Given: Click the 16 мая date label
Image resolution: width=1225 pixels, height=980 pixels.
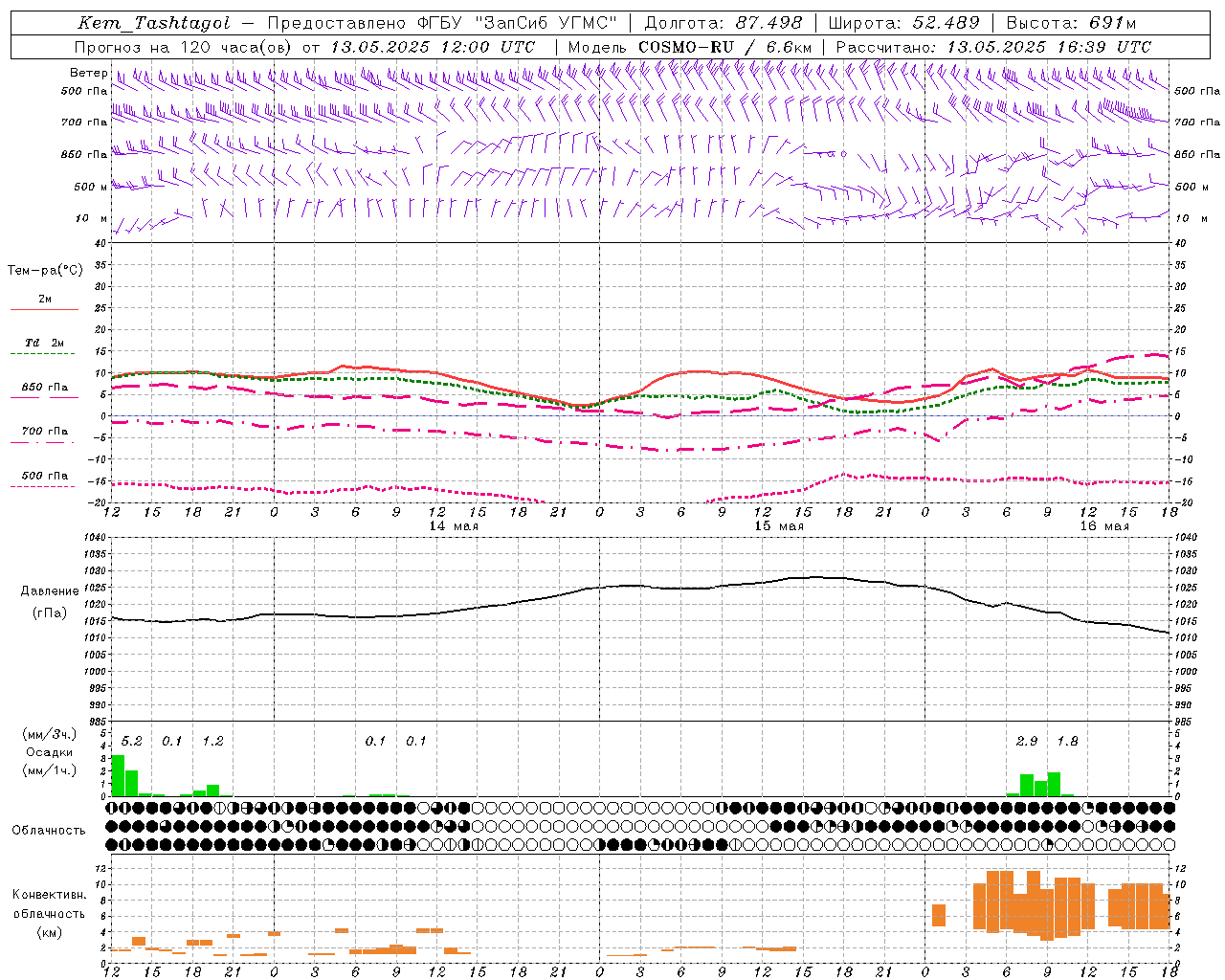Looking at the screenshot, I should tap(1104, 526).
